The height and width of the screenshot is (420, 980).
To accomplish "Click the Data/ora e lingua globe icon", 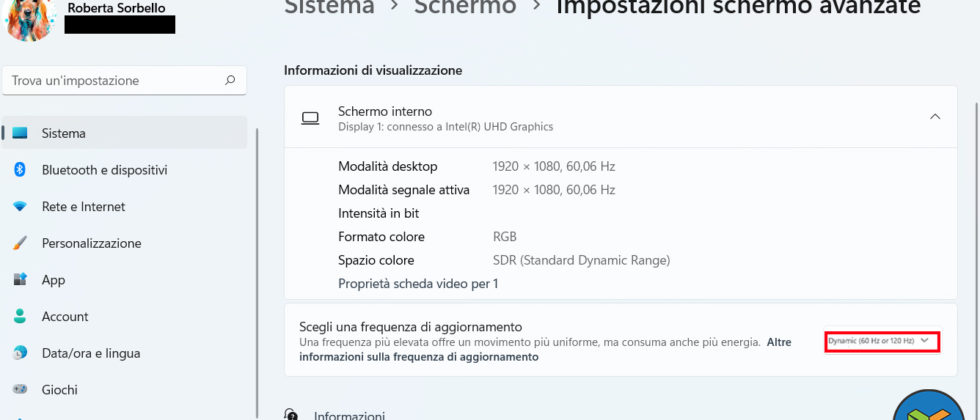I will tap(19, 353).
